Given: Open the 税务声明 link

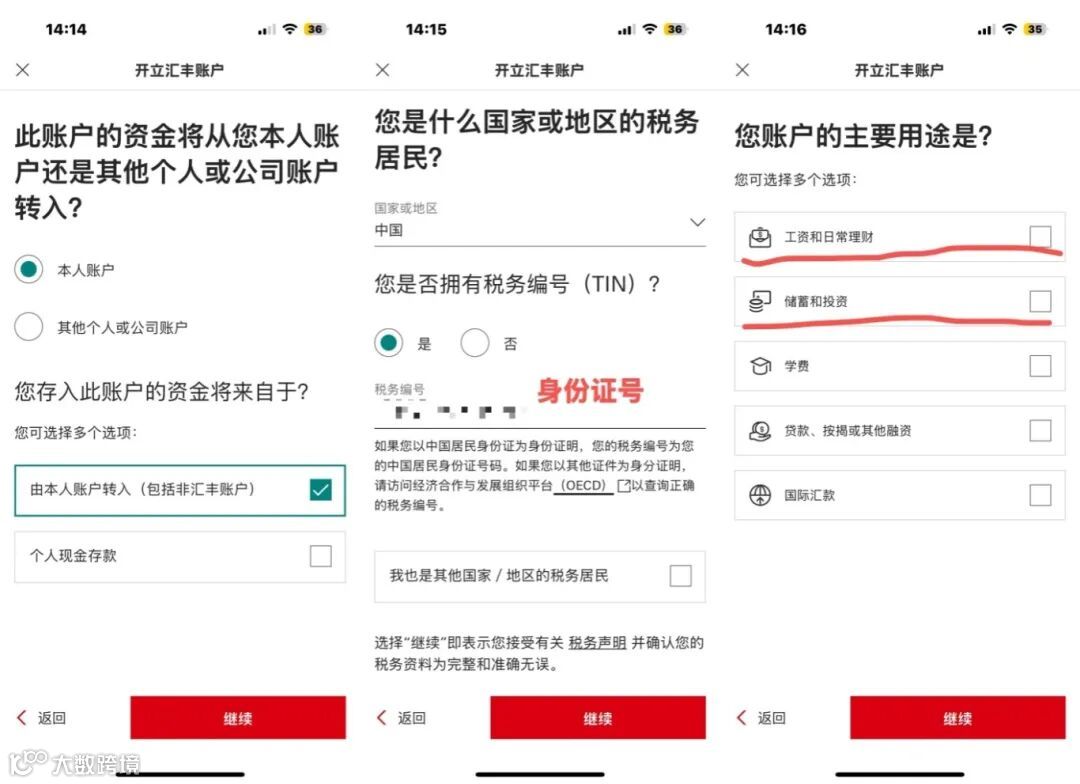Looking at the screenshot, I should pos(597,643).
